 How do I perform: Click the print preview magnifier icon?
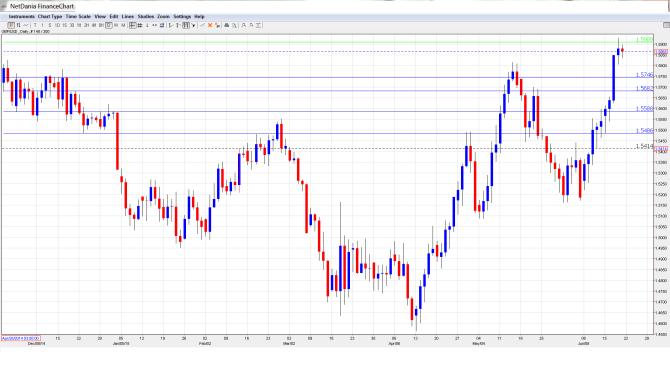point(234,26)
